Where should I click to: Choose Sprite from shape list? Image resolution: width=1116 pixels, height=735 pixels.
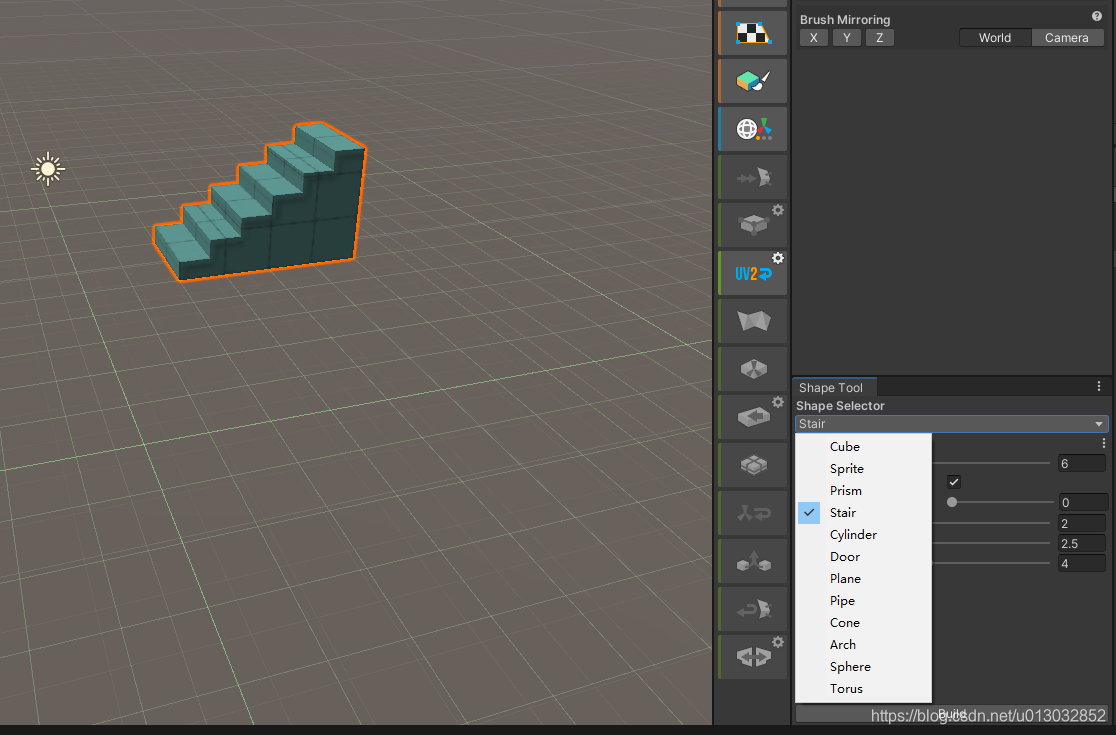pyautogui.click(x=863, y=468)
